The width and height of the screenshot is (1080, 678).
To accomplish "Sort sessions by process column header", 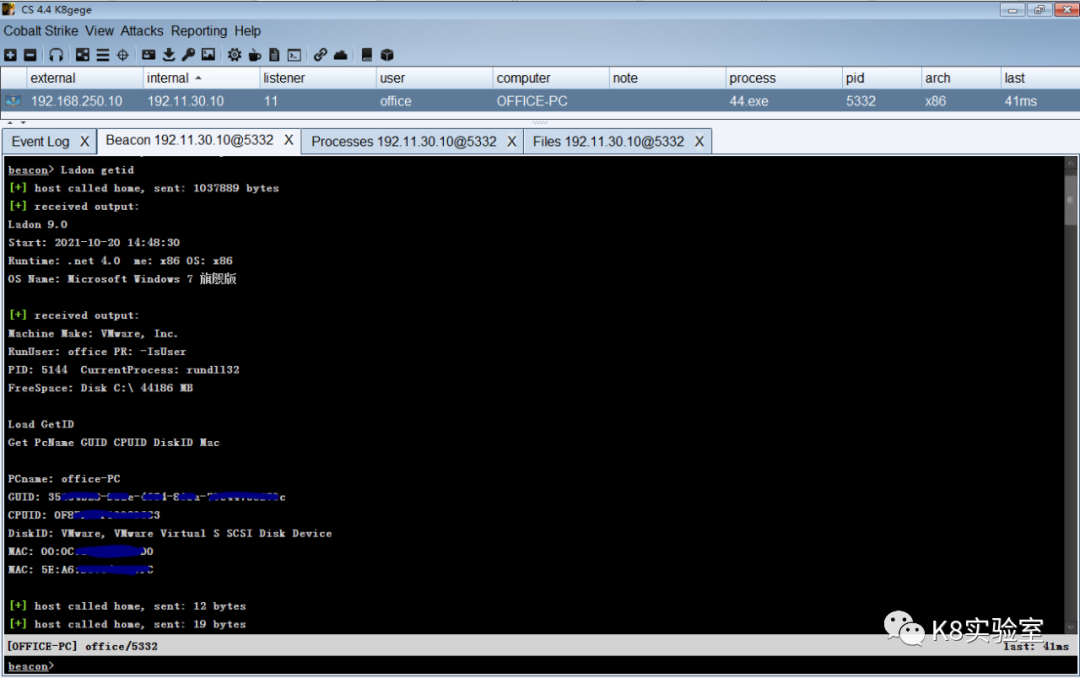I will 783,78.
